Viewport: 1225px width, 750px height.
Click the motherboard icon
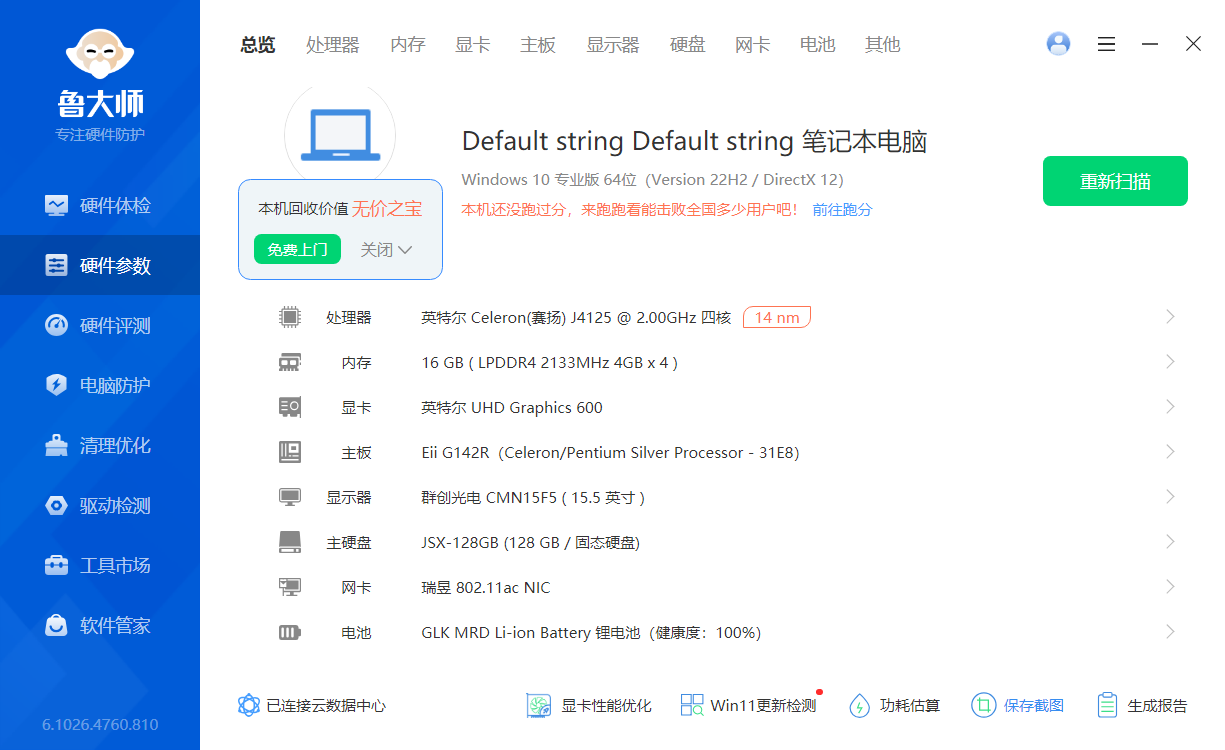click(289, 452)
